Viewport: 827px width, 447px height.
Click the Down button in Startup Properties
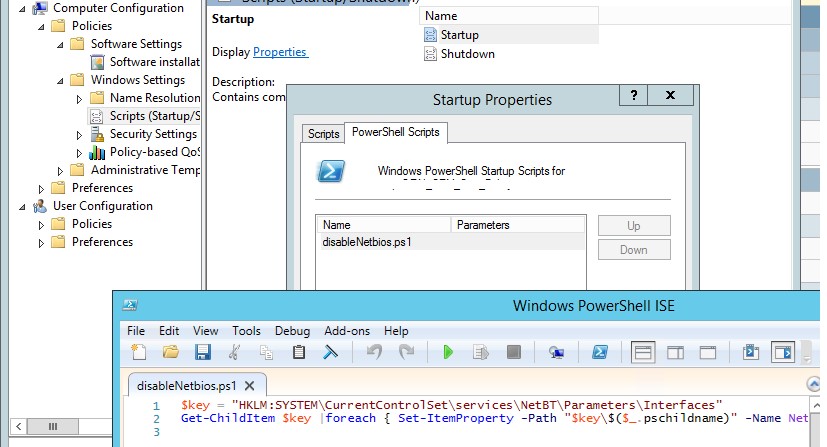pyautogui.click(x=634, y=250)
